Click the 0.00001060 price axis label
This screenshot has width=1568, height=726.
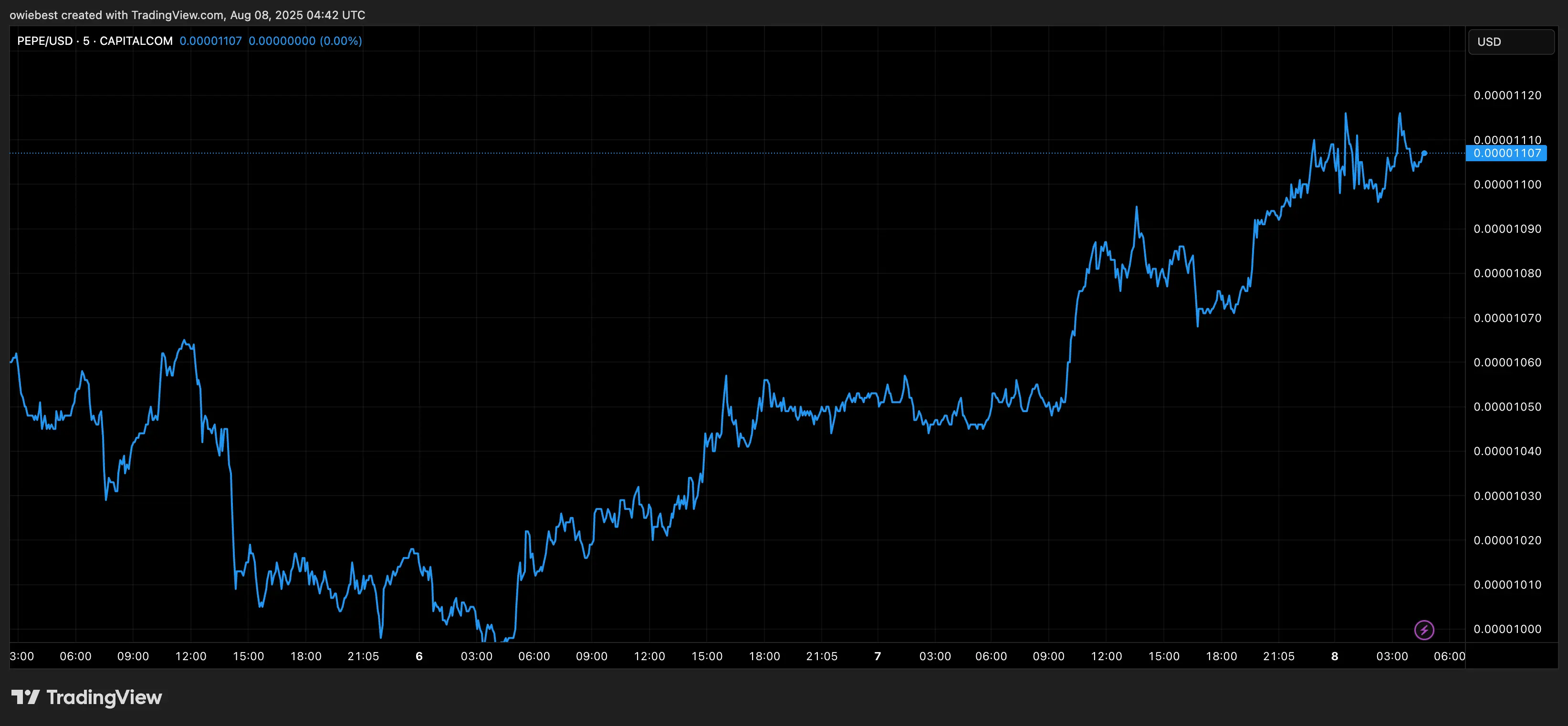tap(1507, 362)
